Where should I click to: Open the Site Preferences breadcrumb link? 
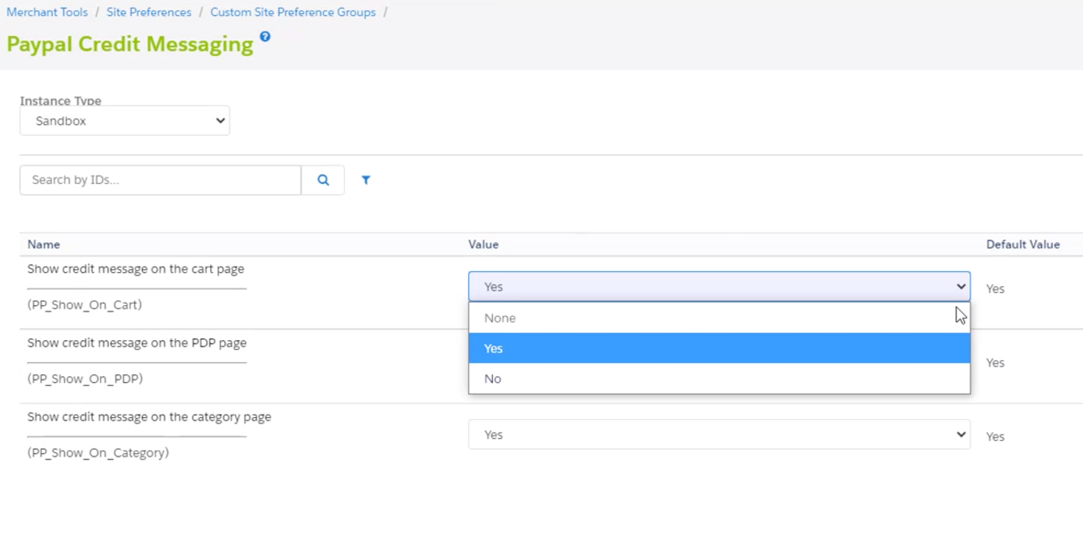tap(149, 12)
